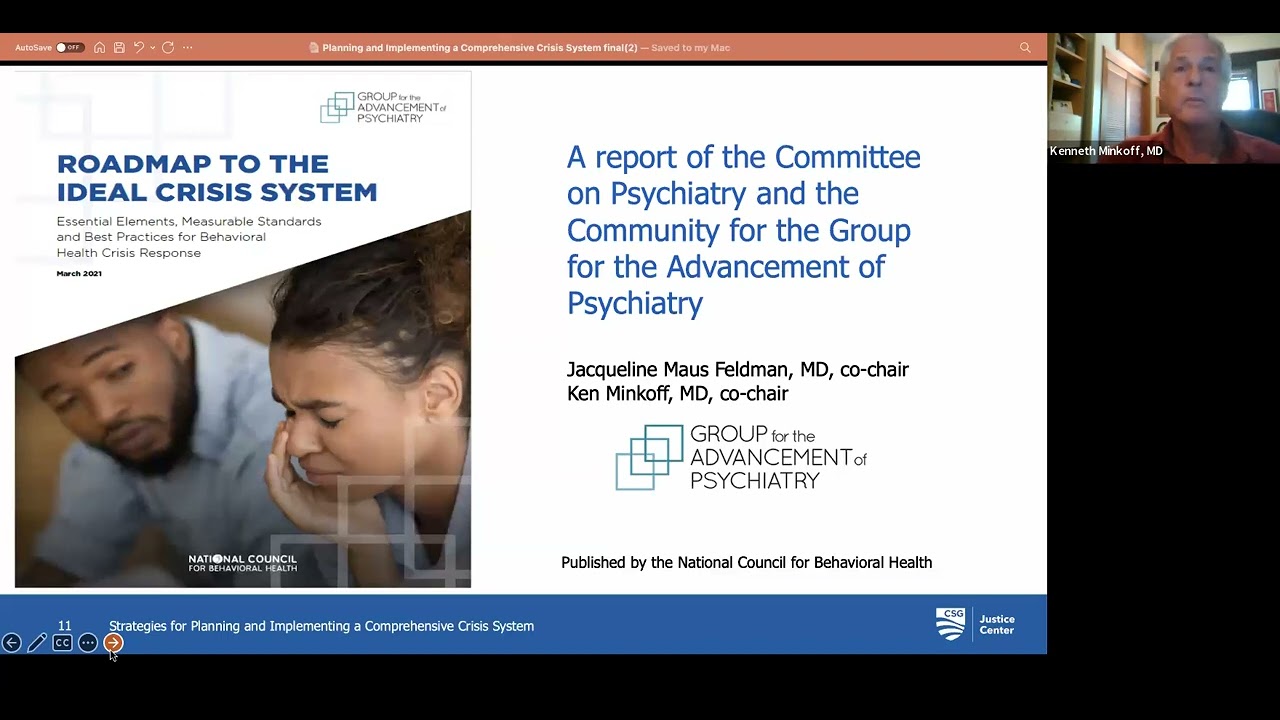Expand the undo history dropdown arrow
The image size is (1280, 720).
click(x=152, y=47)
